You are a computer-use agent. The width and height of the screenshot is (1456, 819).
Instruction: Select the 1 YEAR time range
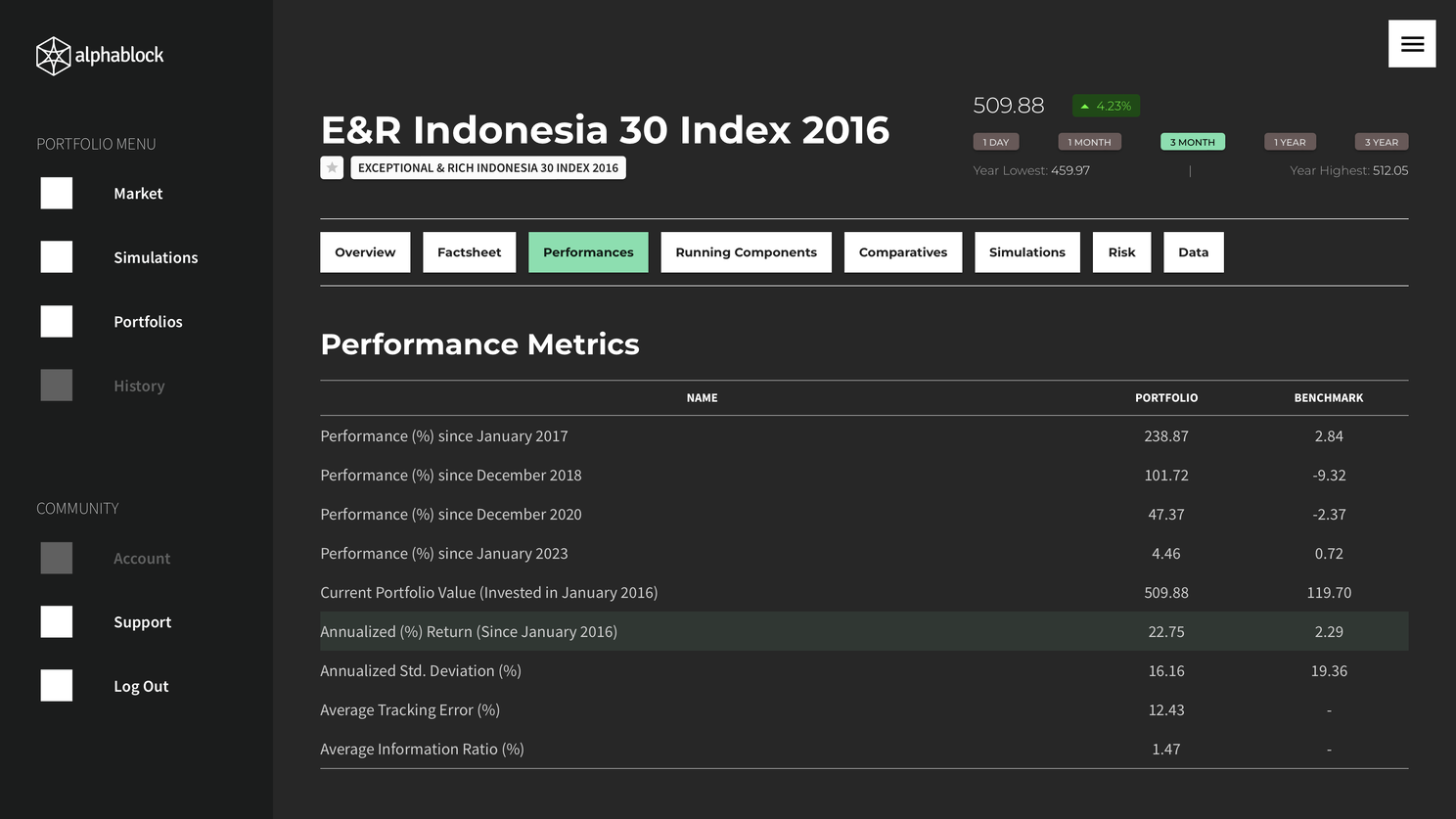click(1290, 142)
